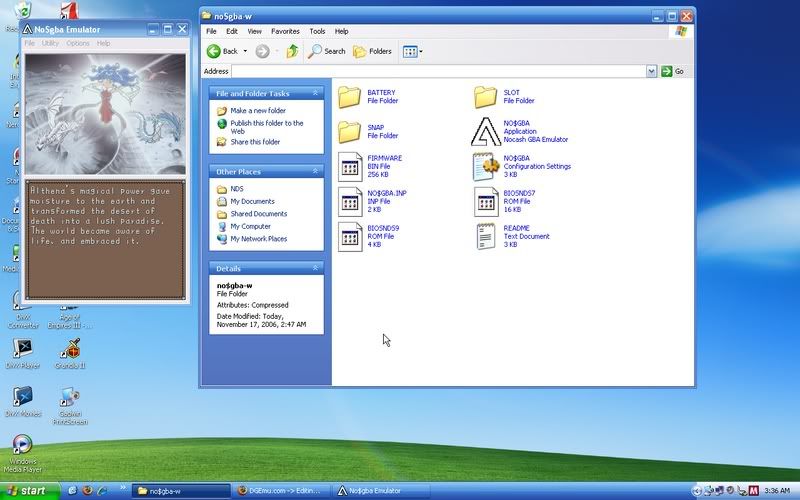The image size is (800, 500).
Task: Open the Options menu in No$gba Emulator
Action: pyautogui.click(x=78, y=43)
